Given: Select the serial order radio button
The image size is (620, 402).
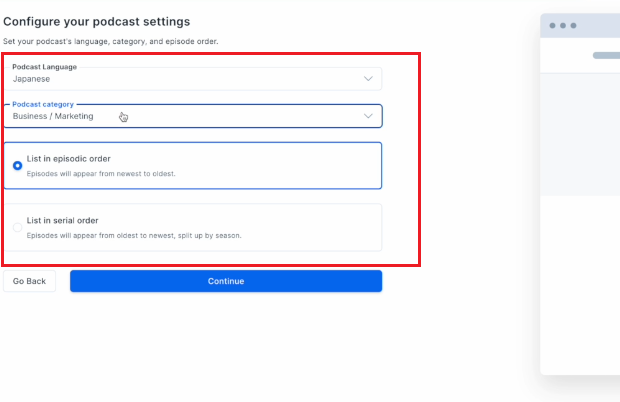Looking at the screenshot, I should (x=17, y=227).
